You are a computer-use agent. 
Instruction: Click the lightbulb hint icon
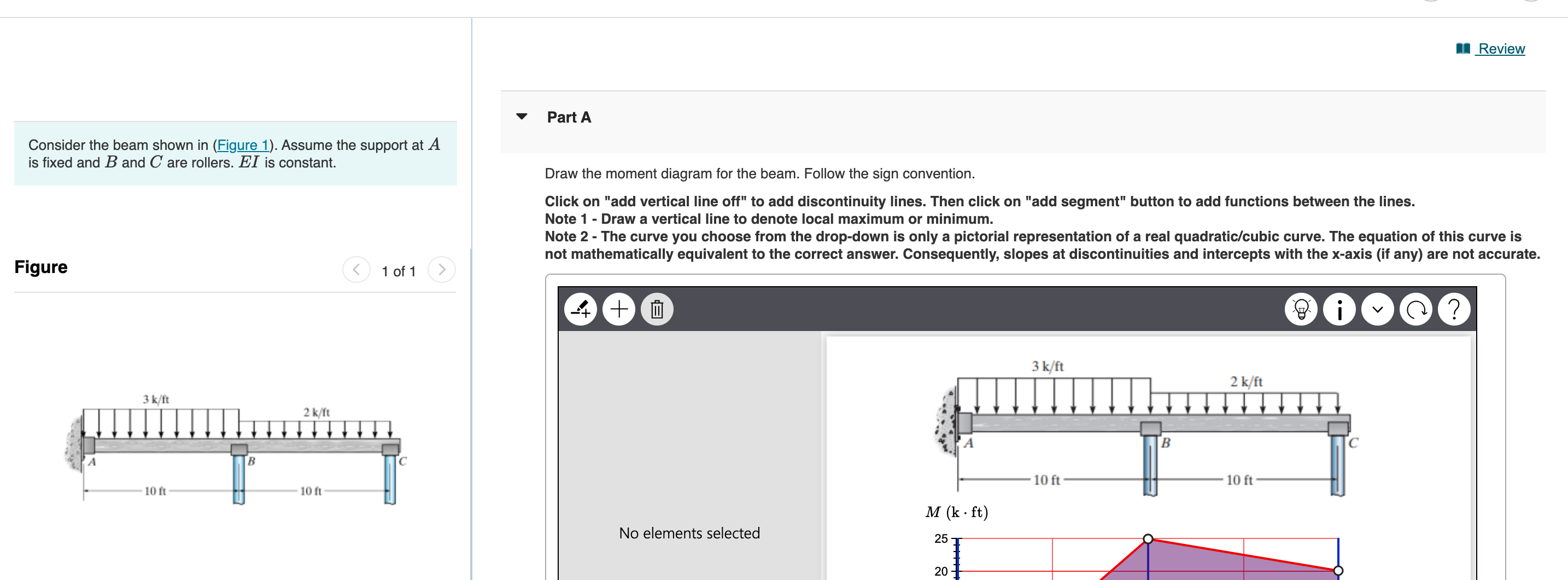pyautogui.click(x=1300, y=309)
